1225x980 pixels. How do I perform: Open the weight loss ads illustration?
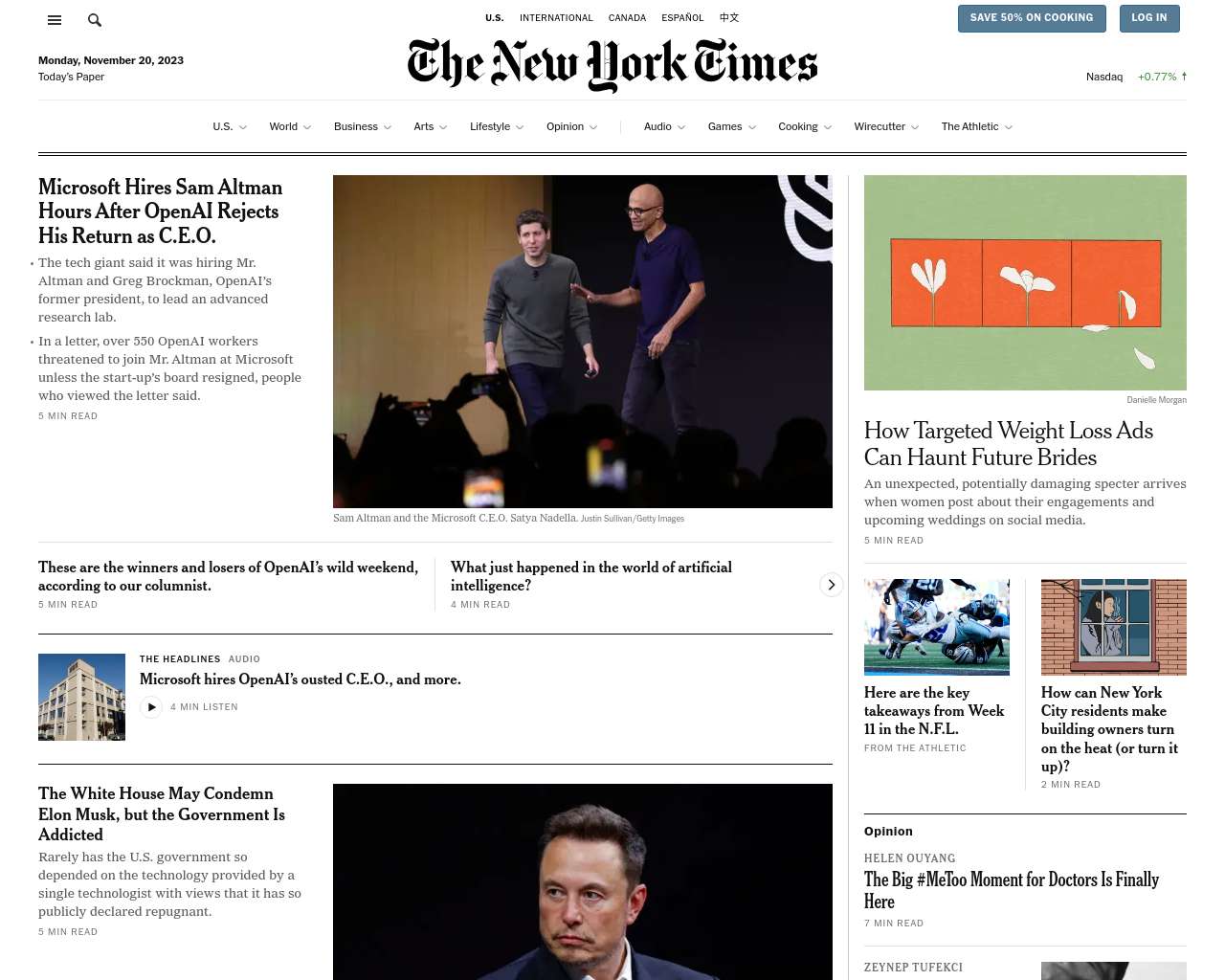[x=1025, y=282]
